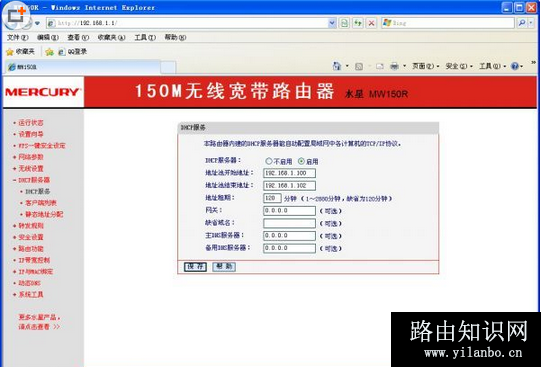
Task: Open the 动态DNS sidebar link
Action: click(x=29, y=283)
